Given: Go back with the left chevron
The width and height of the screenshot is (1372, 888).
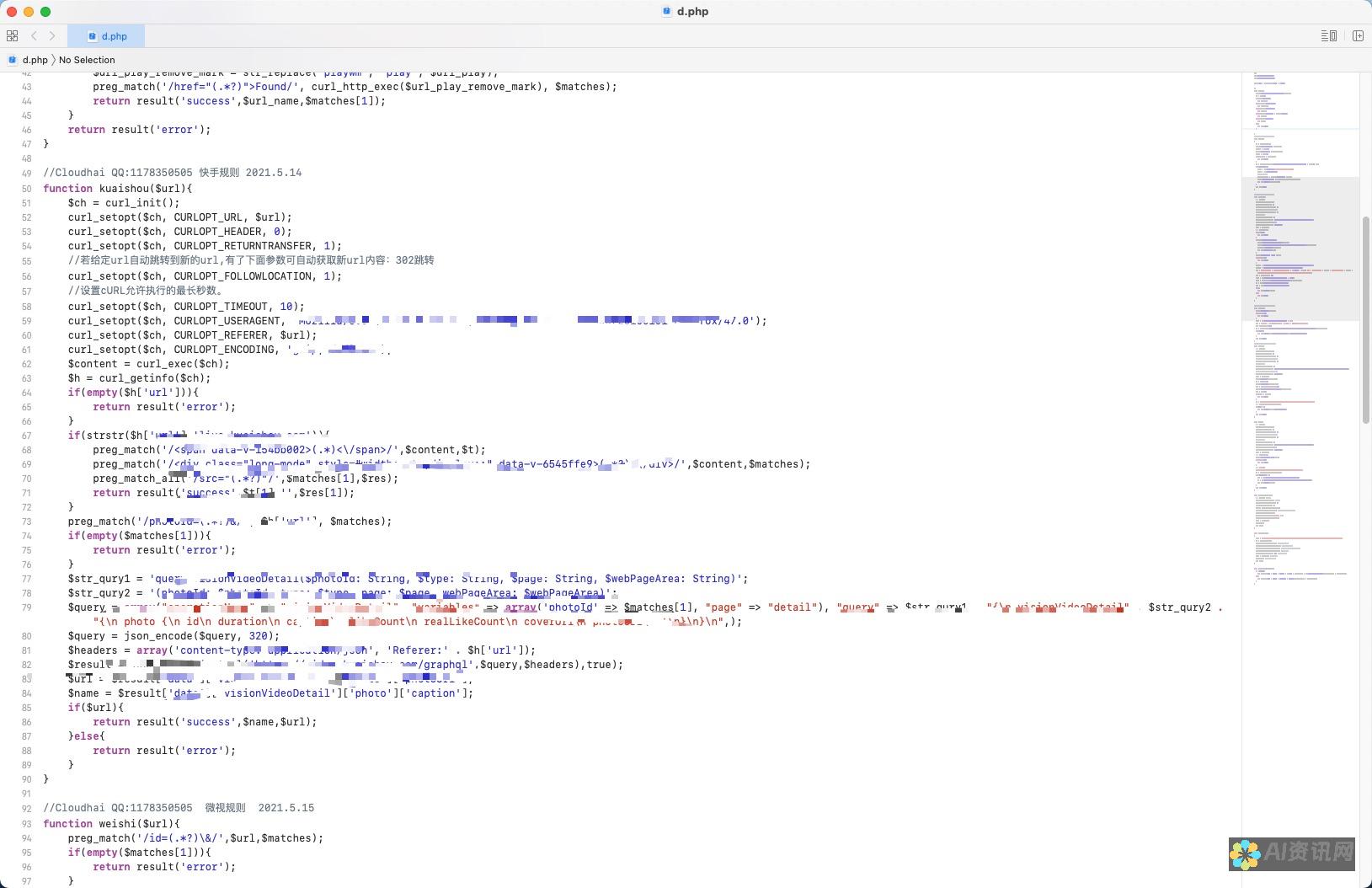Looking at the screenshot, I should click(x=34, y=35).
